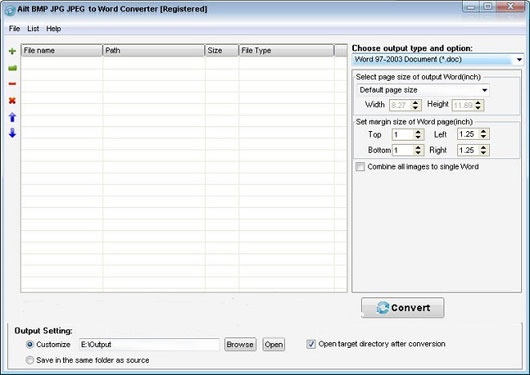
Task: Click the Top margin input field
Action: [403, 135]
